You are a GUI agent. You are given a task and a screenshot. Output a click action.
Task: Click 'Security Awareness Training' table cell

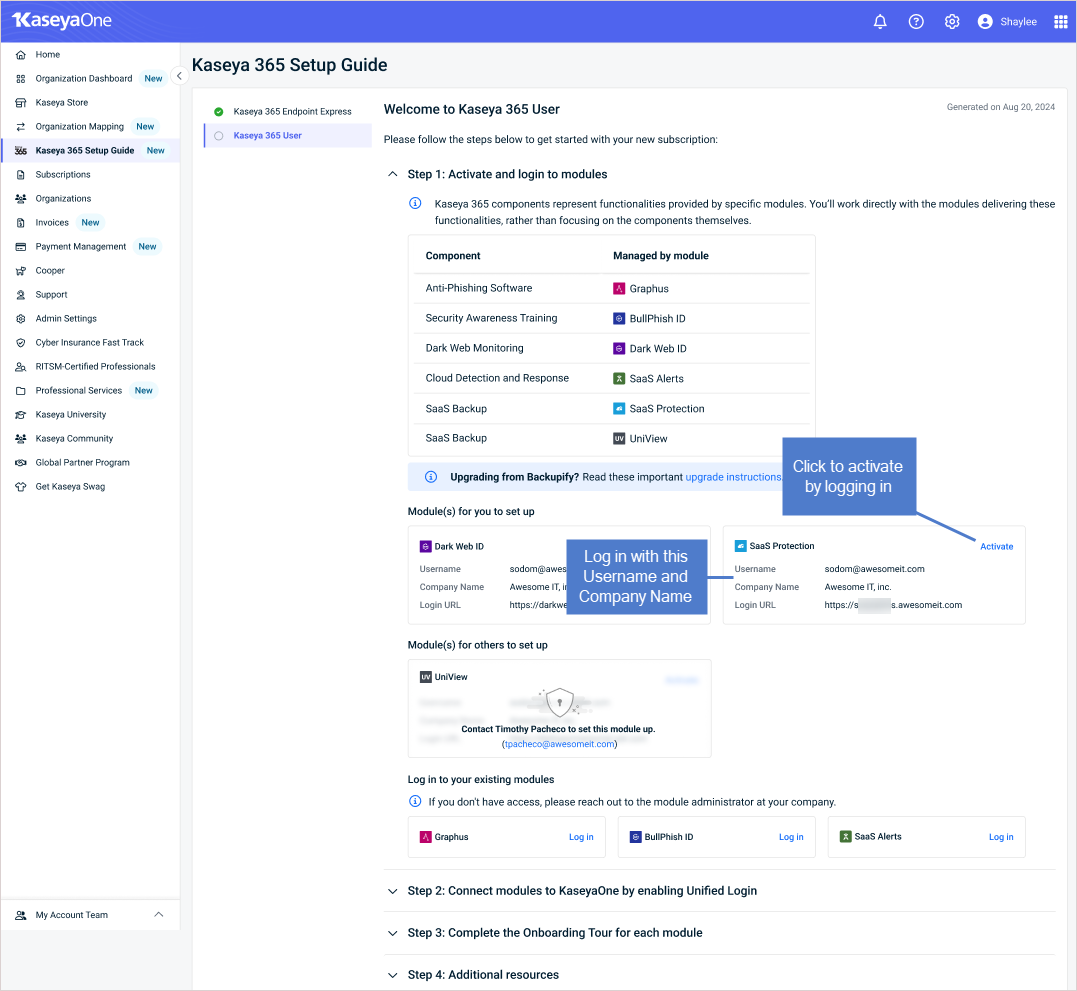491,319
